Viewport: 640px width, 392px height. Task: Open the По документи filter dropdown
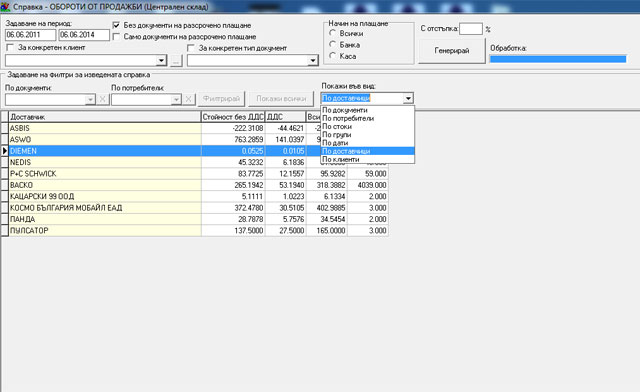tap(90, 99)
